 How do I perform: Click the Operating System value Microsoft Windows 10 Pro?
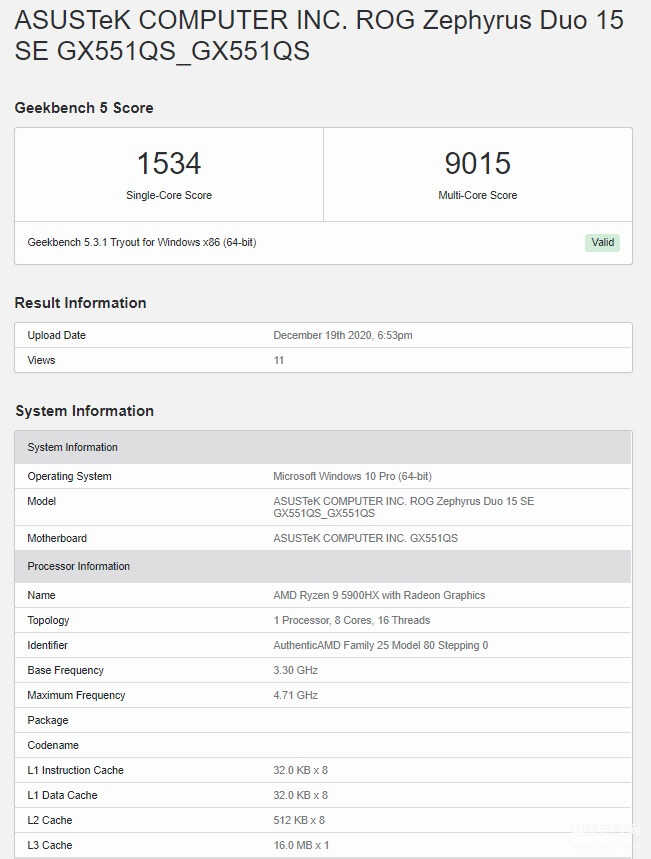point(352,476)
